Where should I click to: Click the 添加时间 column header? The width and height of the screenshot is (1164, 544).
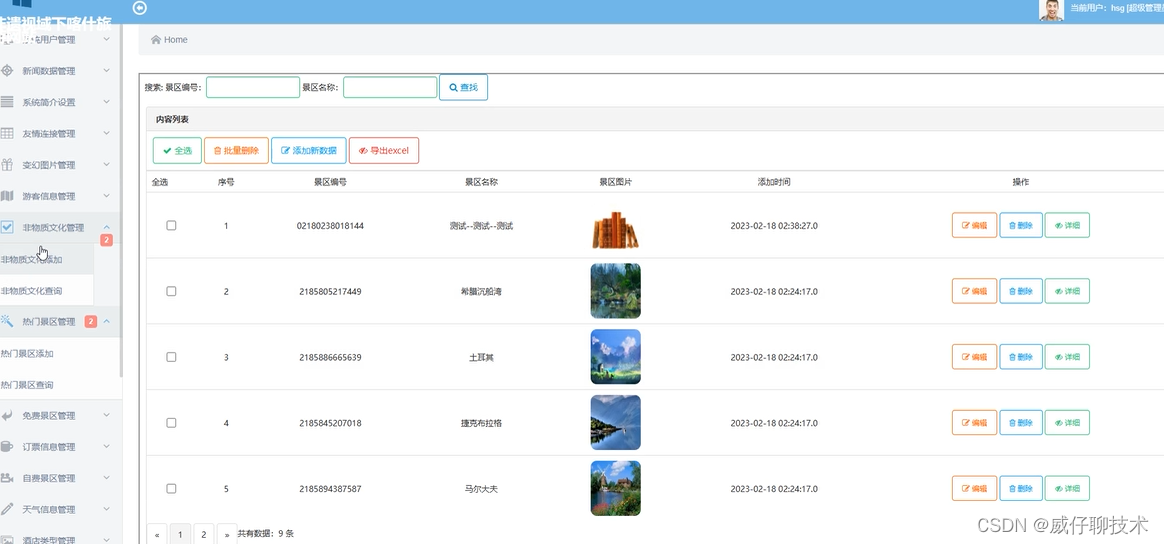point(774,182)
